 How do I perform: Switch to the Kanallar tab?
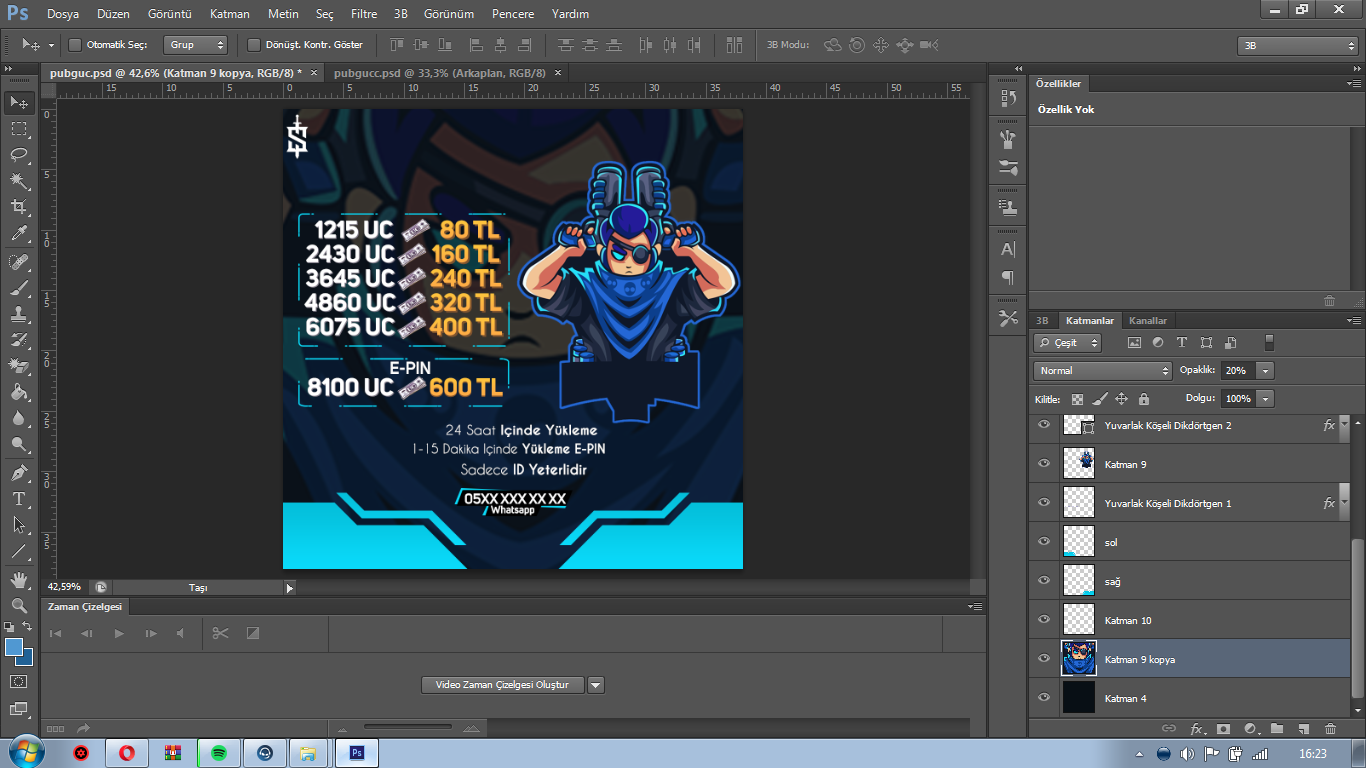pyautogui.click(x=1148, y=321)
